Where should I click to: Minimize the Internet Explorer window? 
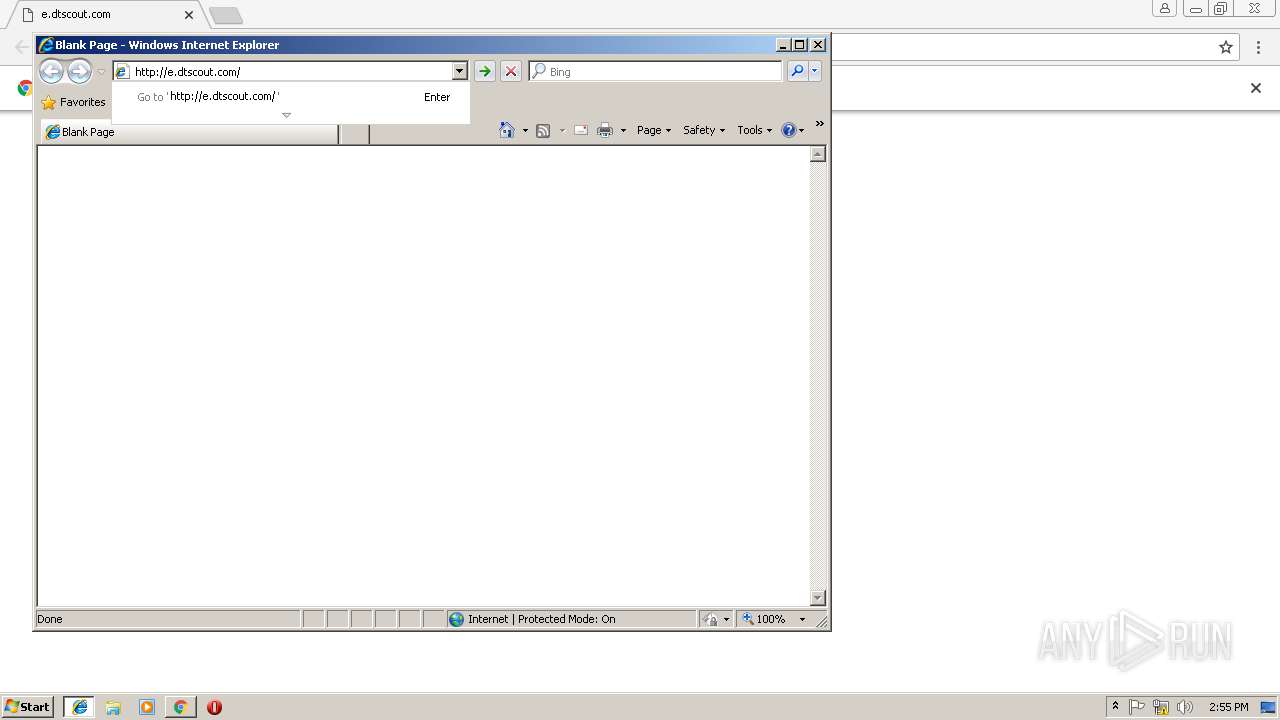pyautogui.click(x=783, y=45)
